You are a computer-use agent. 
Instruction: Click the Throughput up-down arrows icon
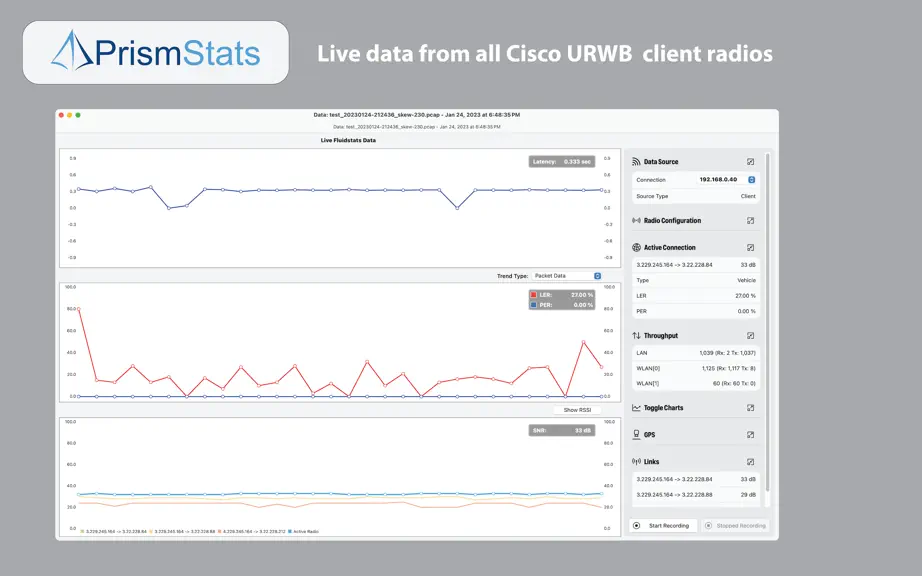636,336
